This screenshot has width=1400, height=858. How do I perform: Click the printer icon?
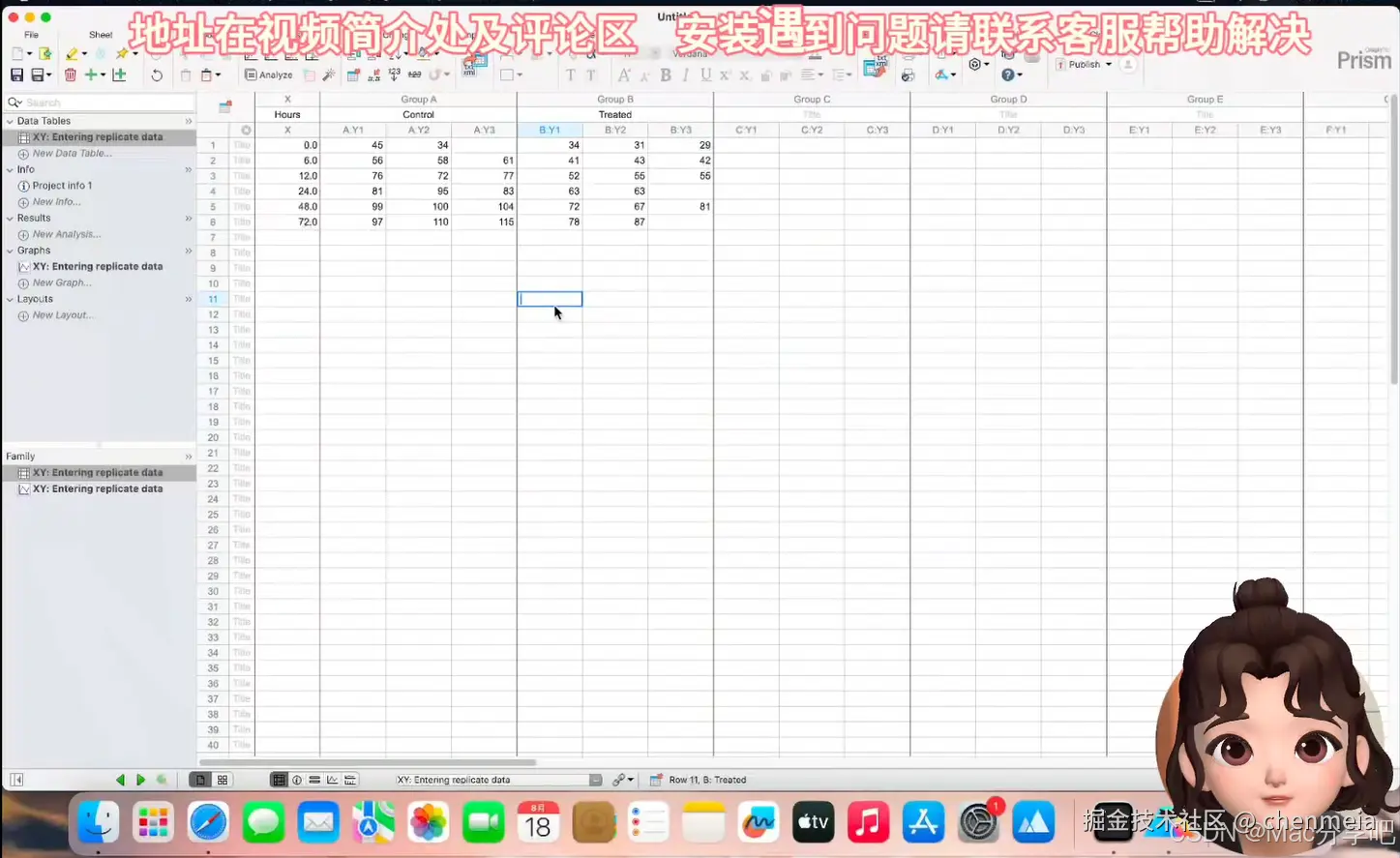pyautogui.click(x=908, y=74)
